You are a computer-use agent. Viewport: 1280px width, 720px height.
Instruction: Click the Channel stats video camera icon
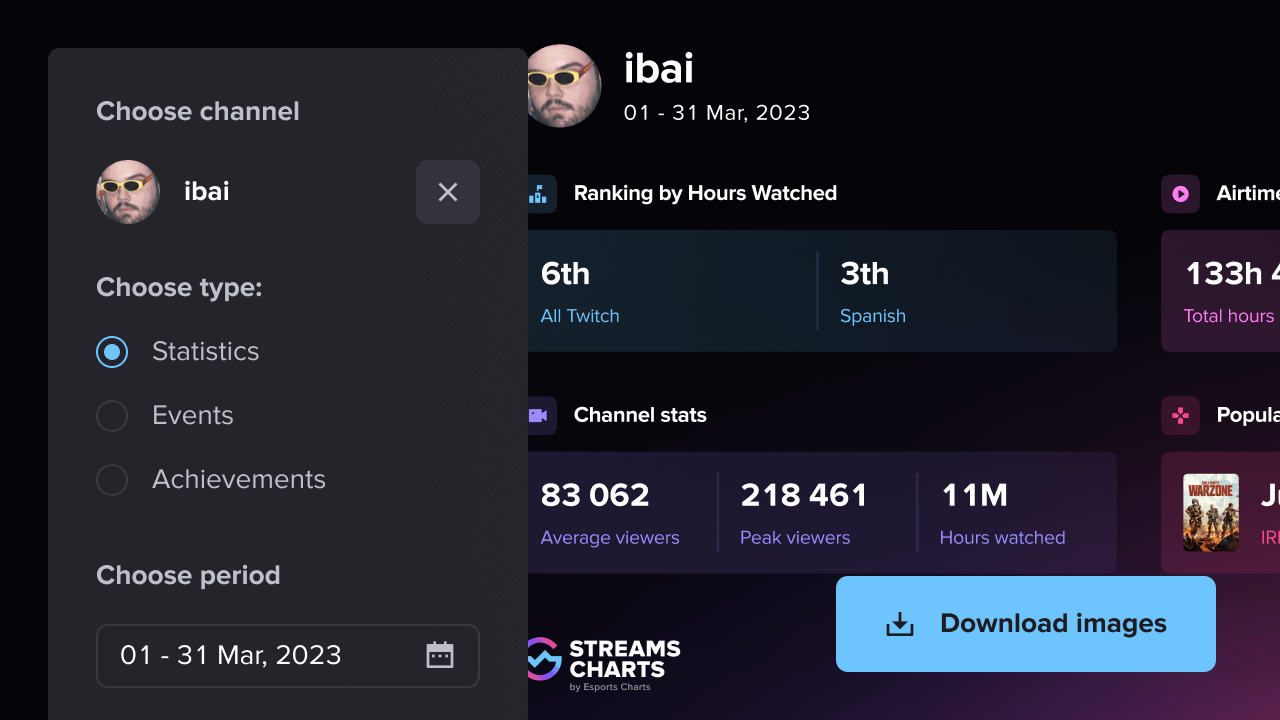pyautogui.click(x=537, y=415)
